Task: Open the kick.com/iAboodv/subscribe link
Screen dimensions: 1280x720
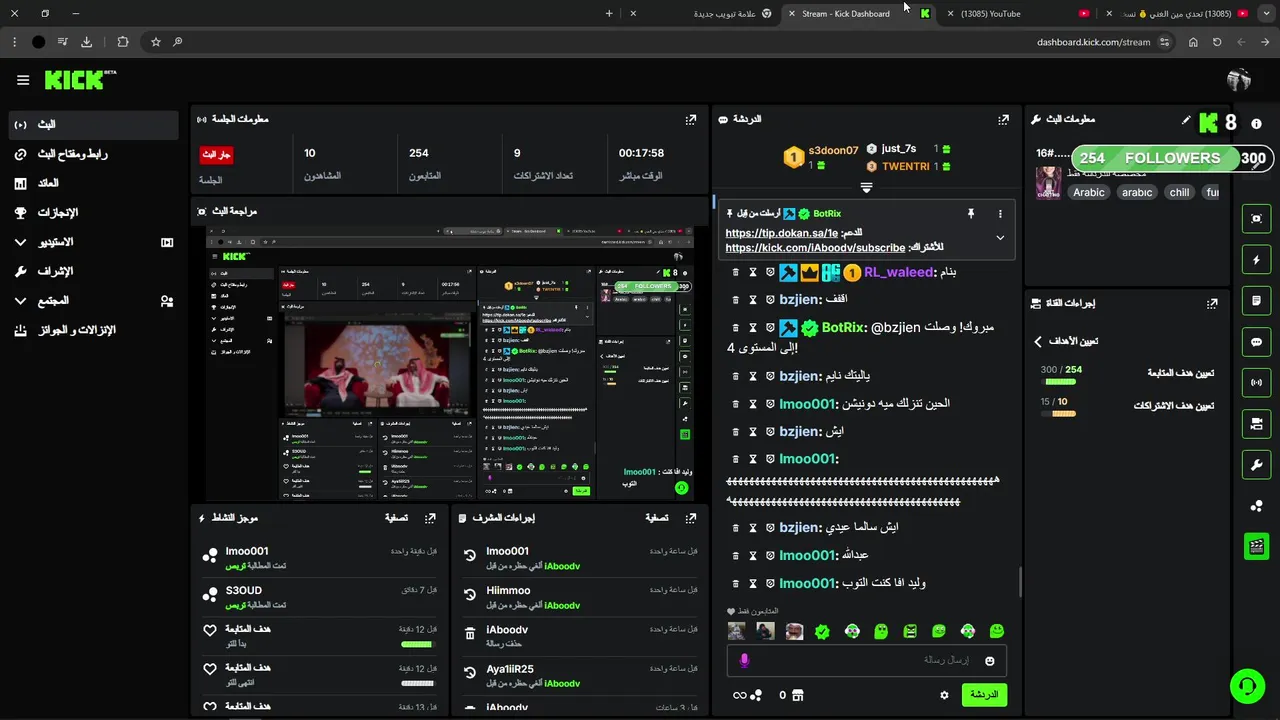Action: (815, 248)
